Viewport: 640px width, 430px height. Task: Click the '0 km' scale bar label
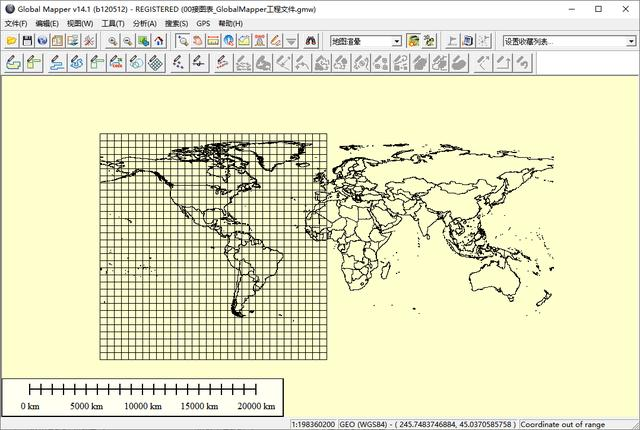tap(30, 406)
